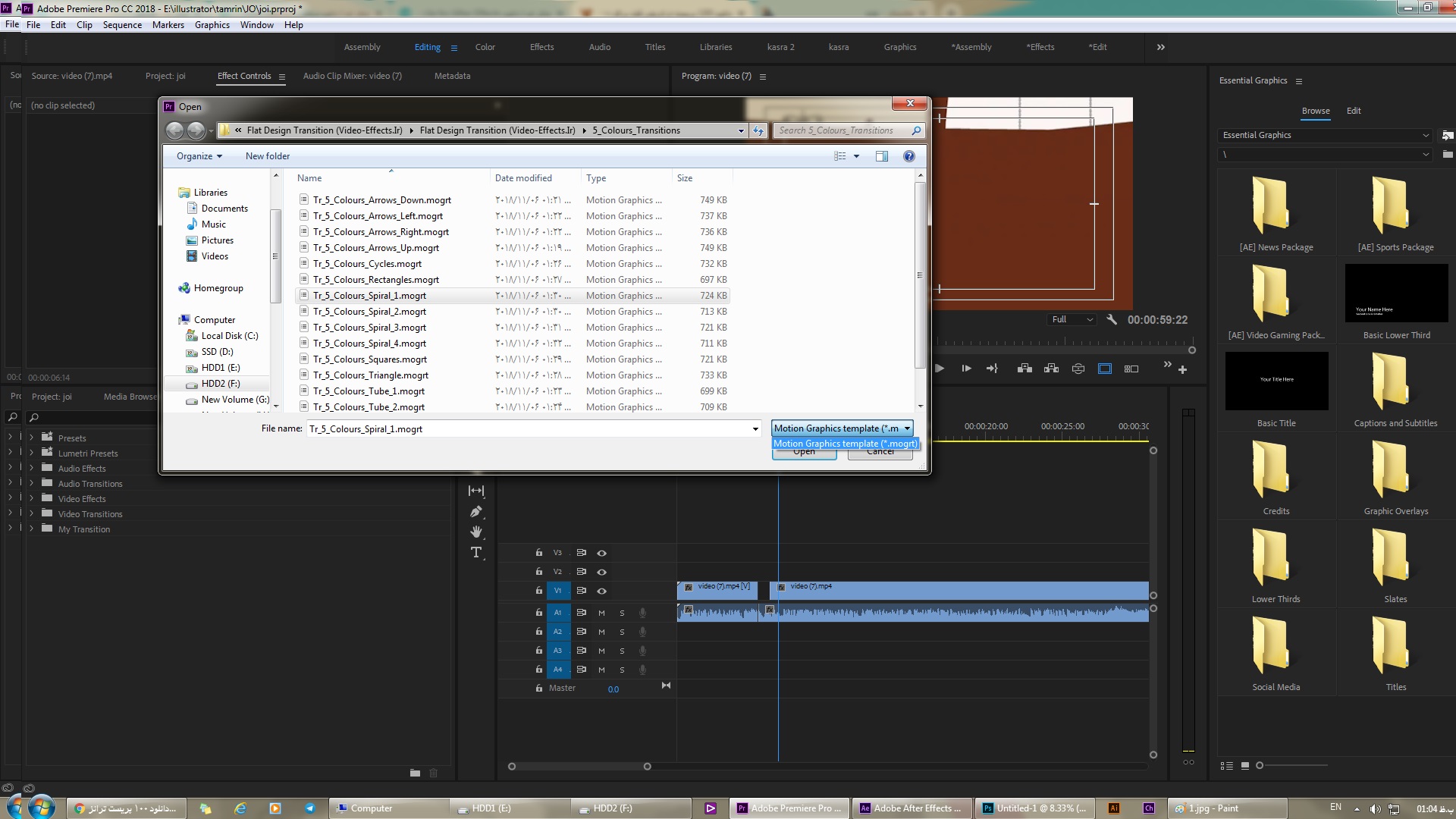
Task: Click the Cancel button in Open dialog
Action: tap(879, 451)
